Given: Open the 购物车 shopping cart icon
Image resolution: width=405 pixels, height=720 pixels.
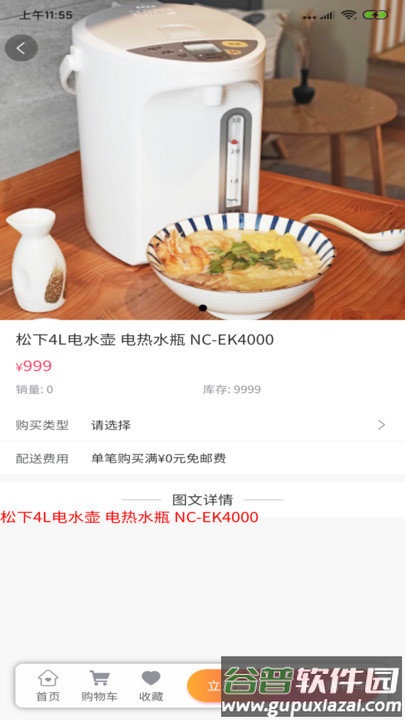Looking at the screenshot, I should pos(99,686).
